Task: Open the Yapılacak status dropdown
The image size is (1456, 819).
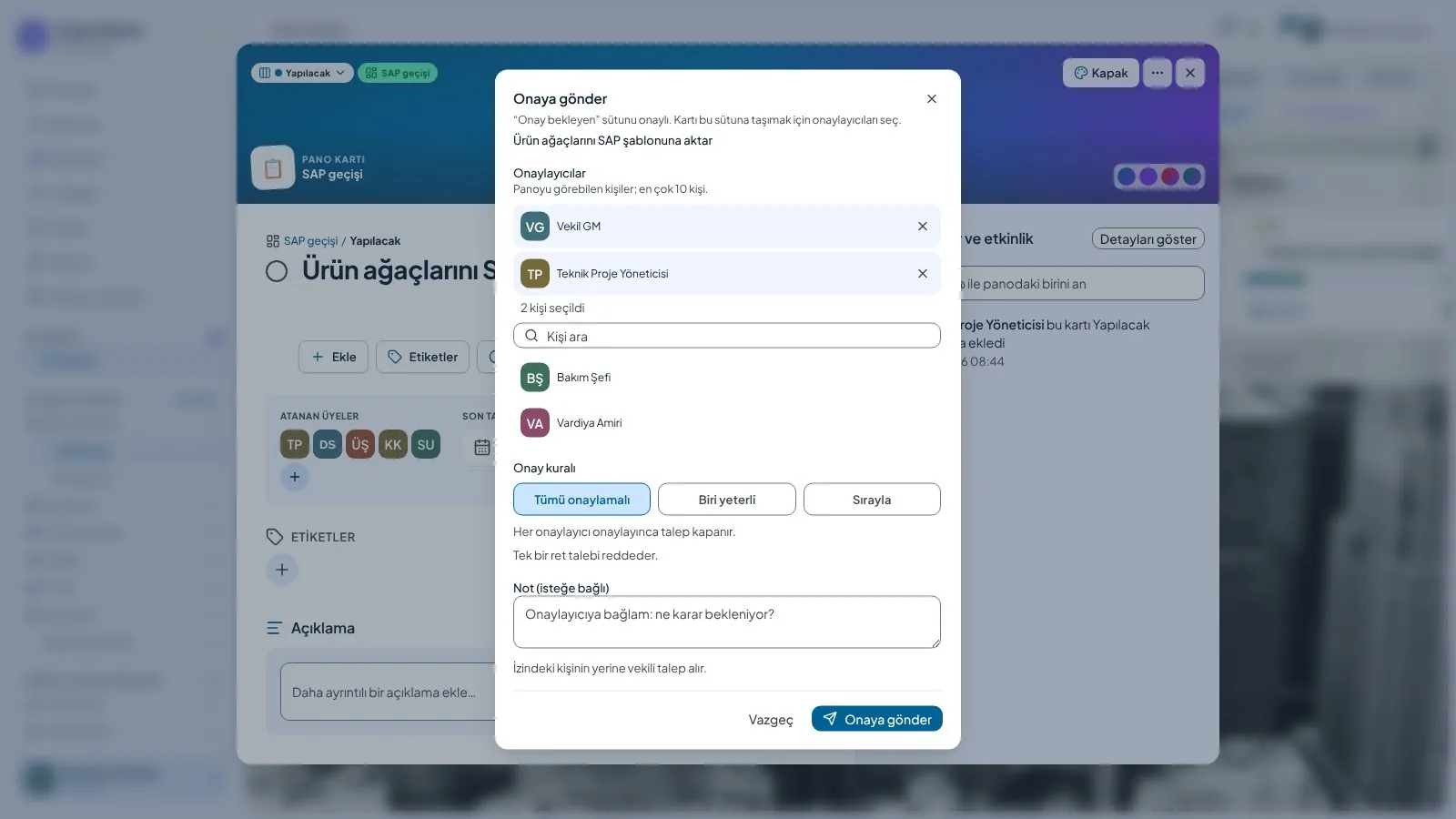Action: 302,73
